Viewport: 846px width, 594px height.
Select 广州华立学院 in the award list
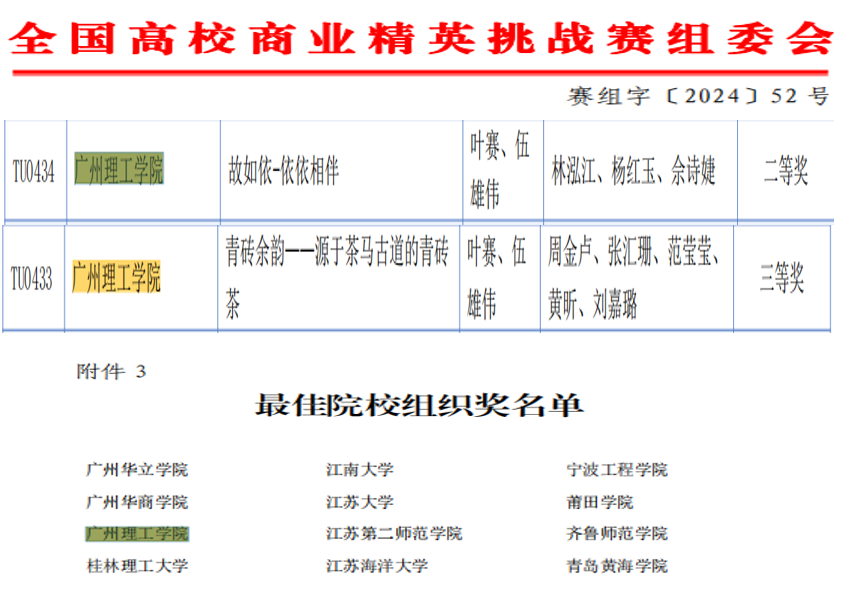pos(137,469)
